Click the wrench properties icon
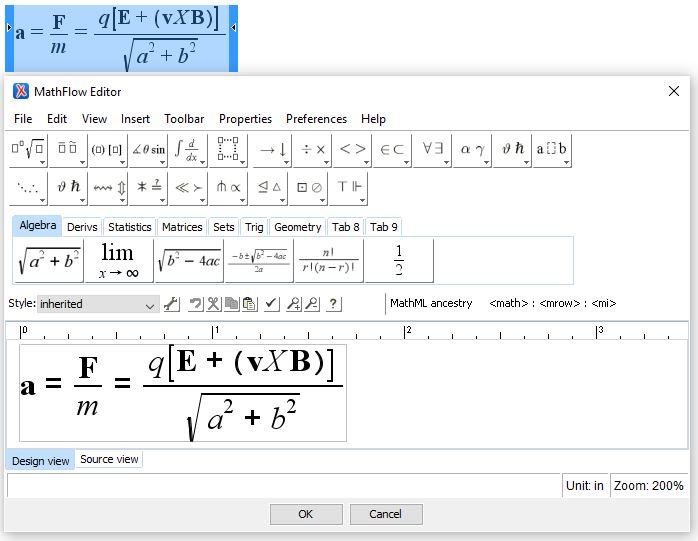Screen dimensions: 698x541 (x=171, y=304)
